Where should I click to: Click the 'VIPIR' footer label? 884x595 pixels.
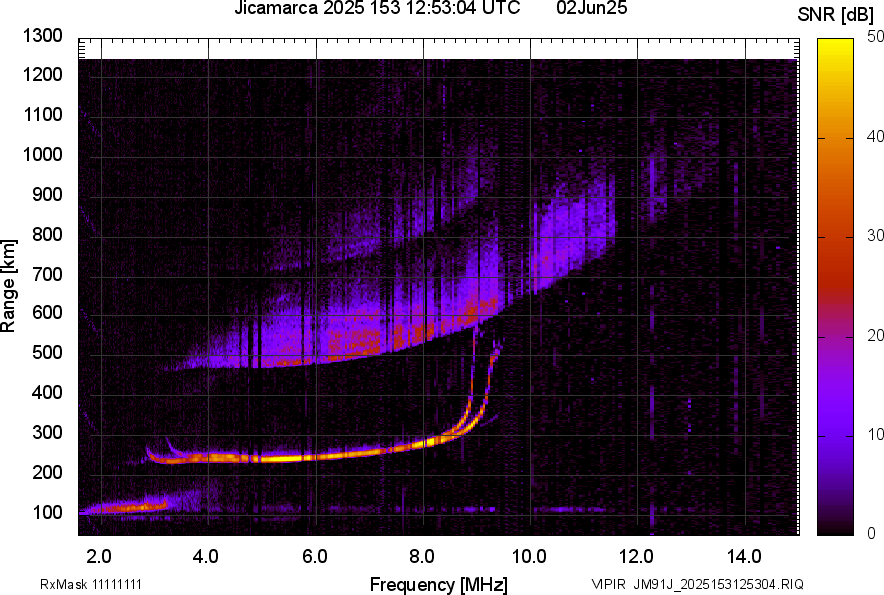pos(608,584)
